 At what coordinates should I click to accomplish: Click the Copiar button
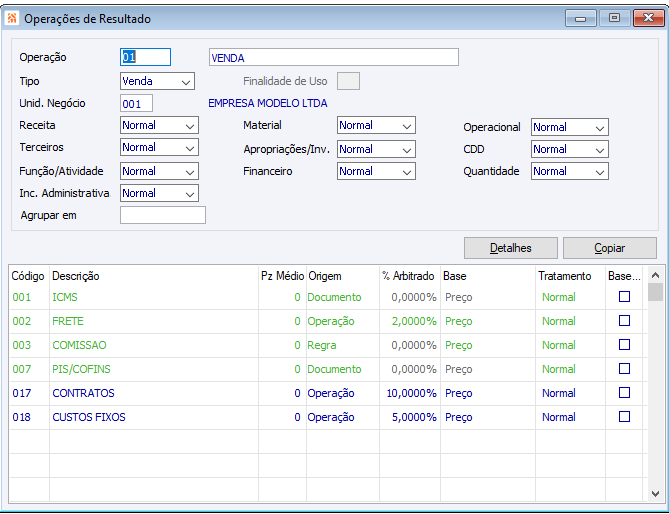coord(609,248)
